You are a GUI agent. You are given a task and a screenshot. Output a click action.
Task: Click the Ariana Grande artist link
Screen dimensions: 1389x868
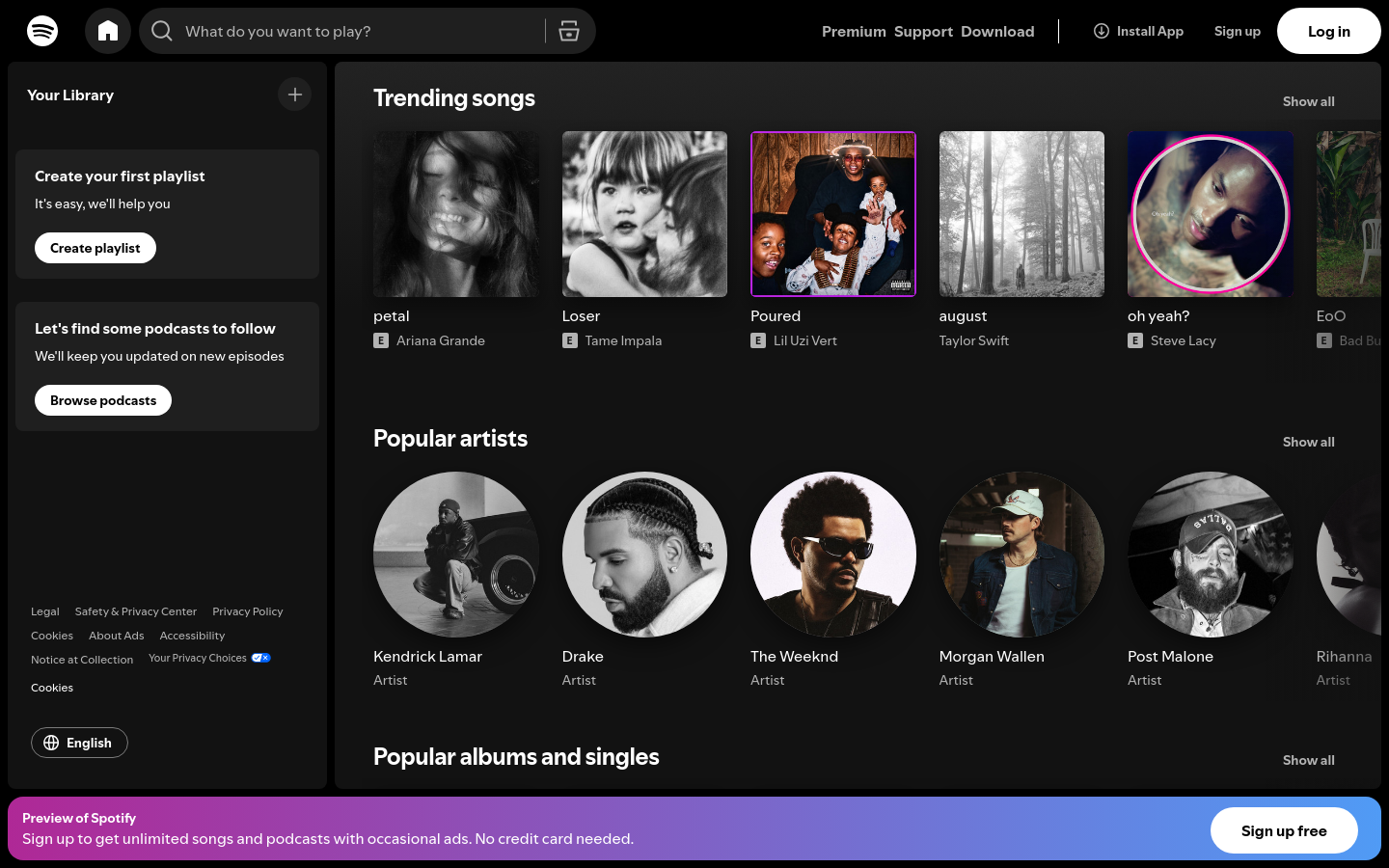click(x=441, y=340)
